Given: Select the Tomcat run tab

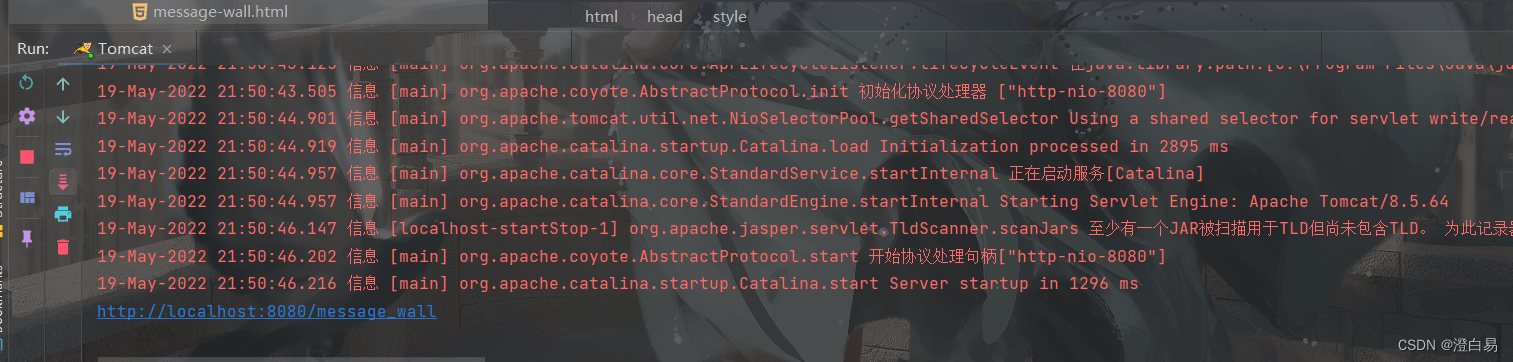Looking at the screenshot, I should [x=113, y=49].
